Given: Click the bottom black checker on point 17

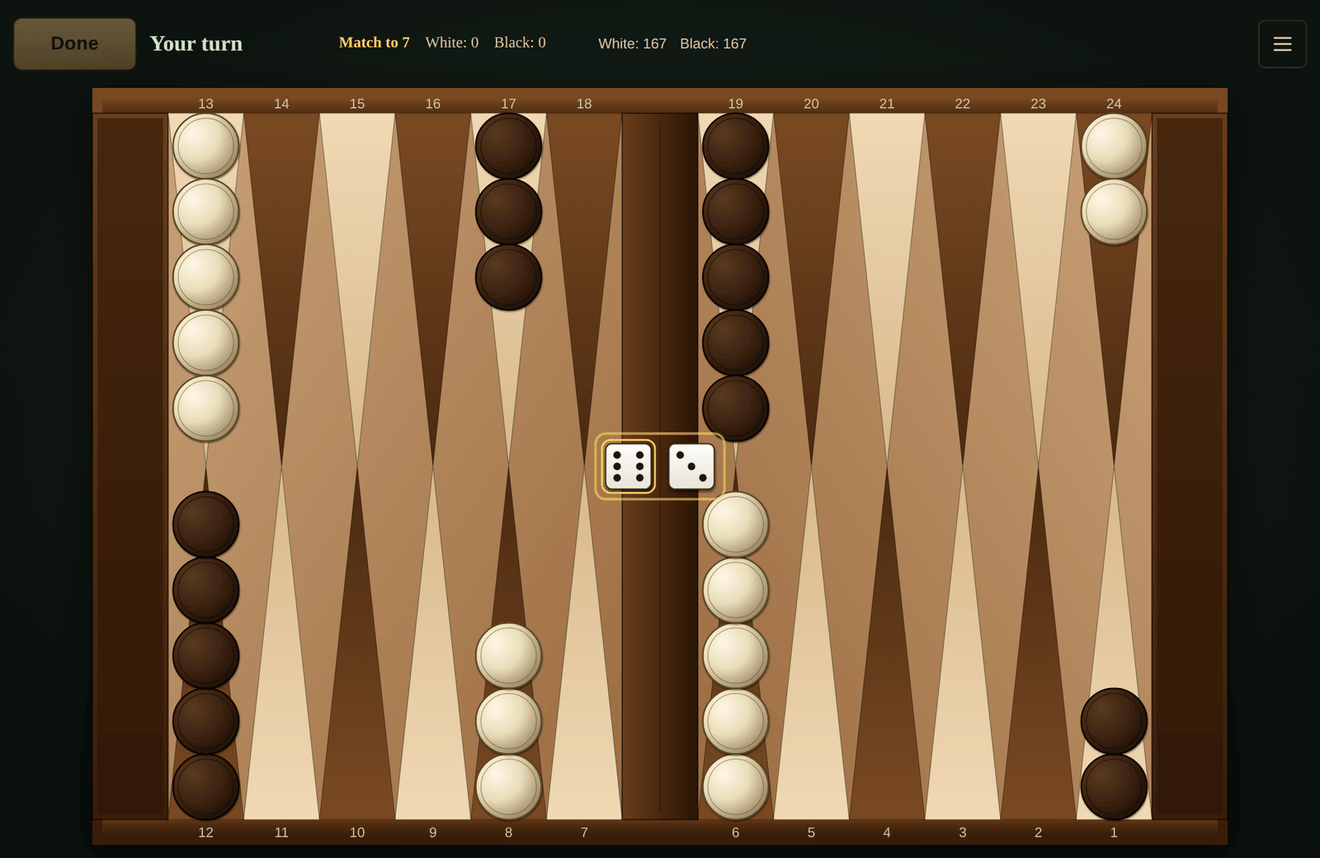Looking at the screenshot, I should tap(509, 277).
